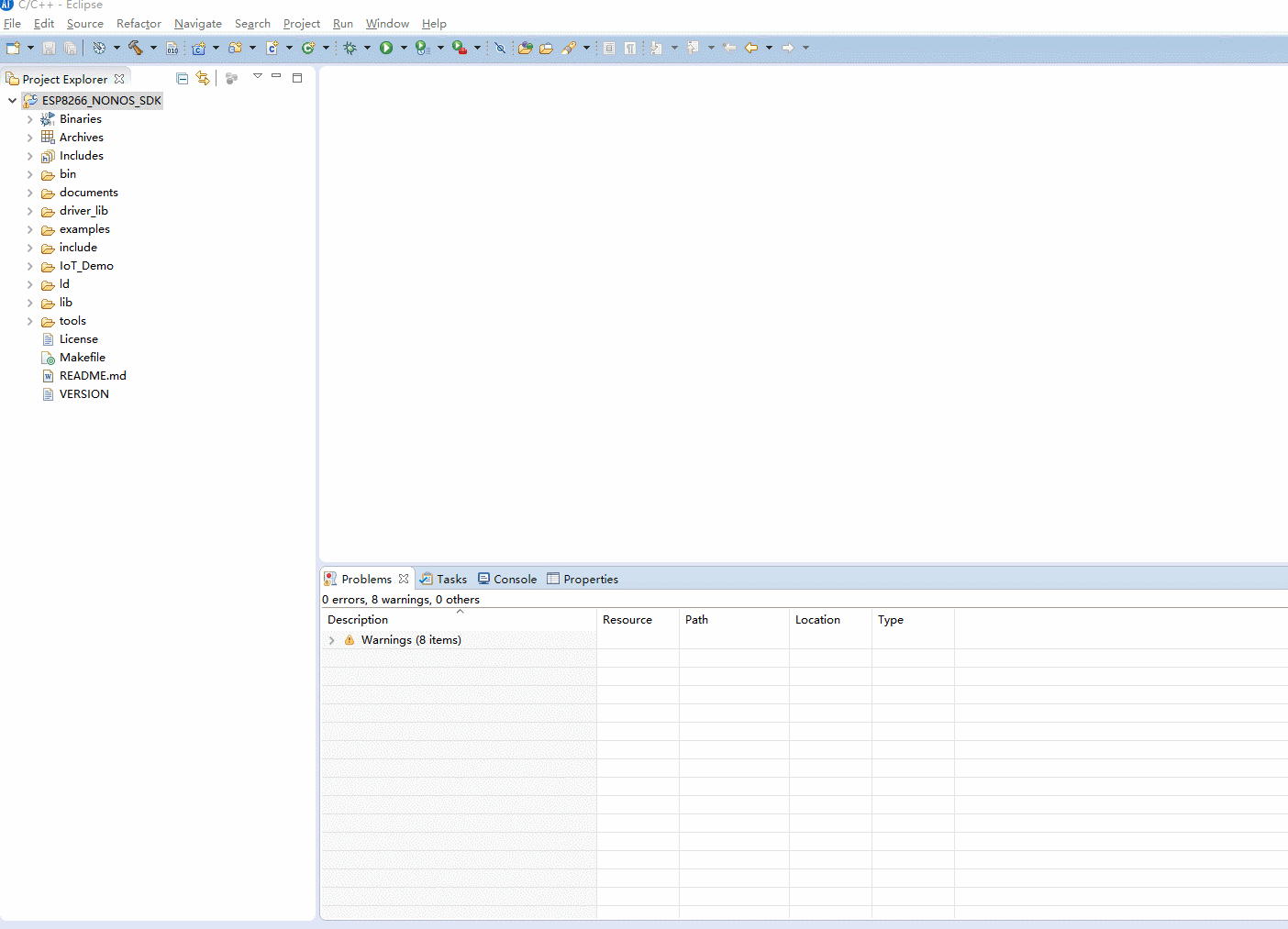Open the Project menu
This screenshot has width=1288, height=929.
302,24
